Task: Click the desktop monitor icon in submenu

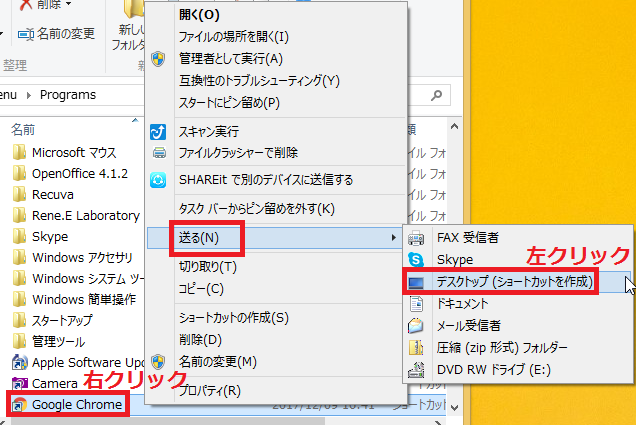Action: (416, 282)
